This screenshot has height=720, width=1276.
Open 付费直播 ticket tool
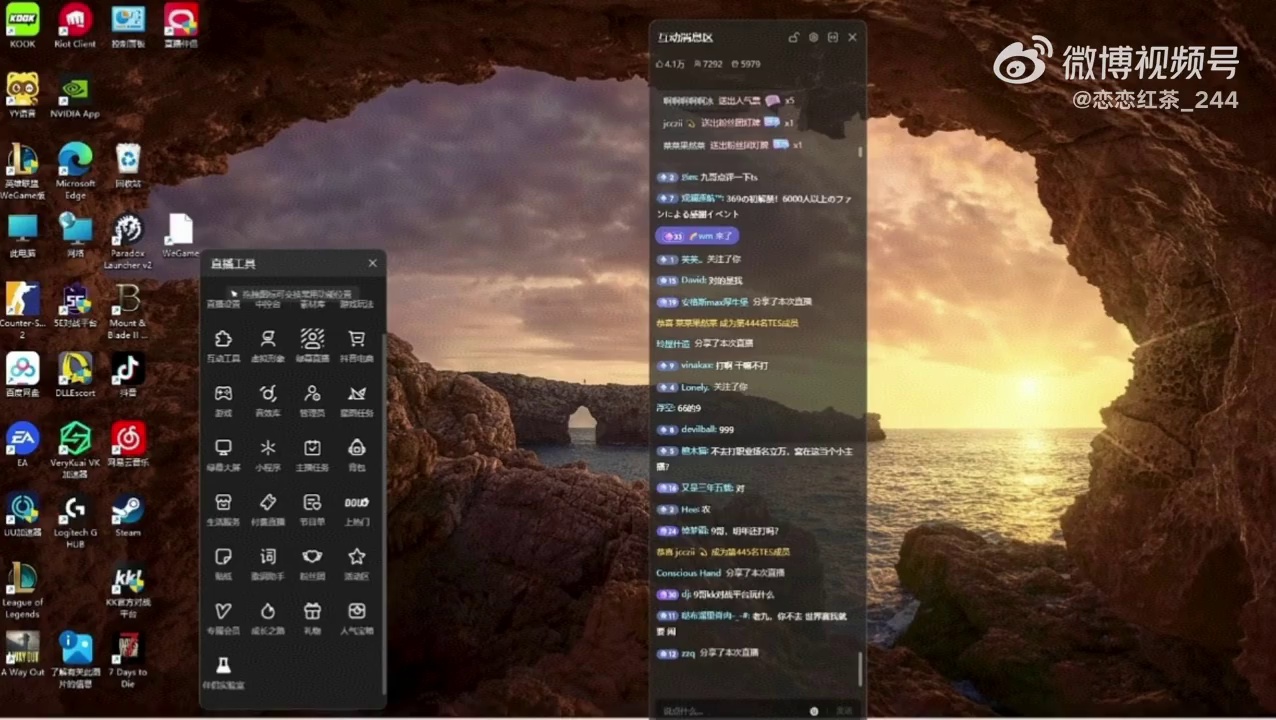click(x=268, y=508)
